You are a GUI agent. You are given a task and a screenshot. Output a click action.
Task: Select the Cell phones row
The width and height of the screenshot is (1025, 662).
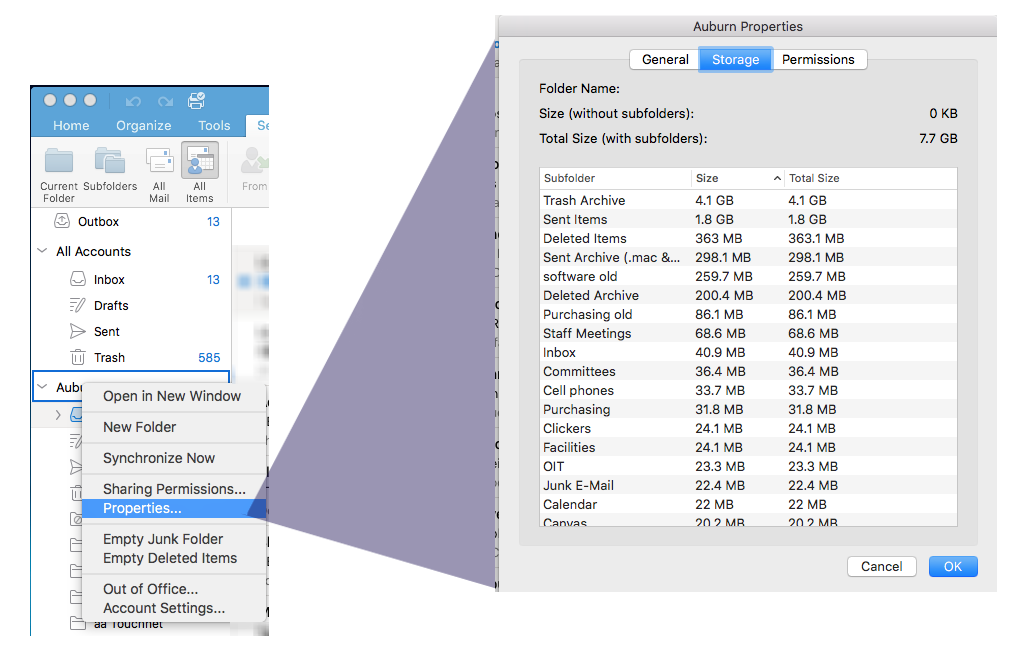pos(748,390)
